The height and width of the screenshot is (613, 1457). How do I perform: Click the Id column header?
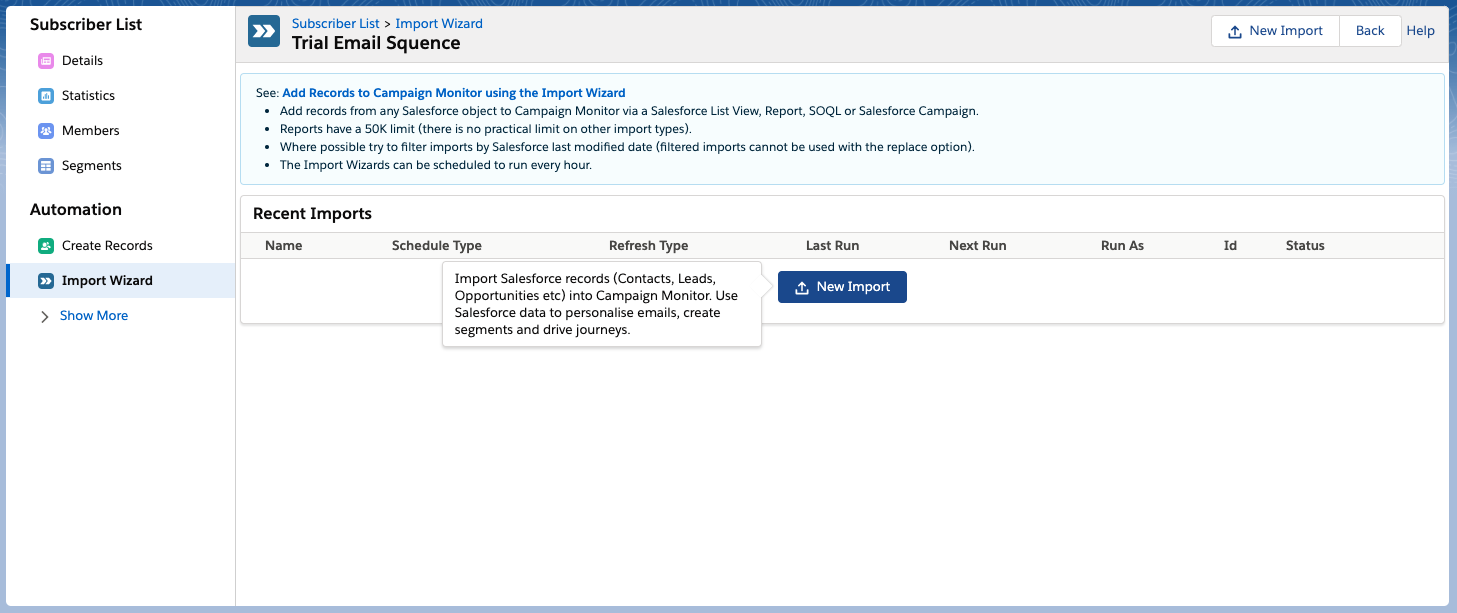(x=1230, y=246)
